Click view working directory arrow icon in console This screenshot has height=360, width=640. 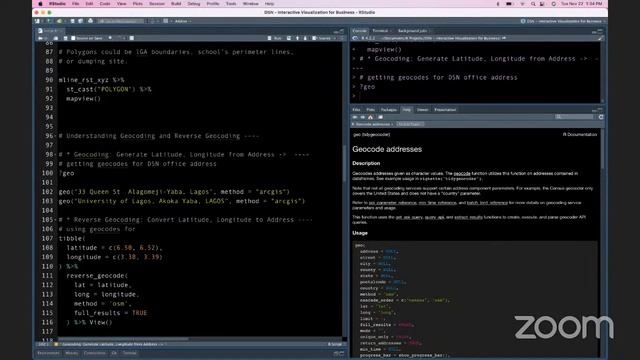504,38
